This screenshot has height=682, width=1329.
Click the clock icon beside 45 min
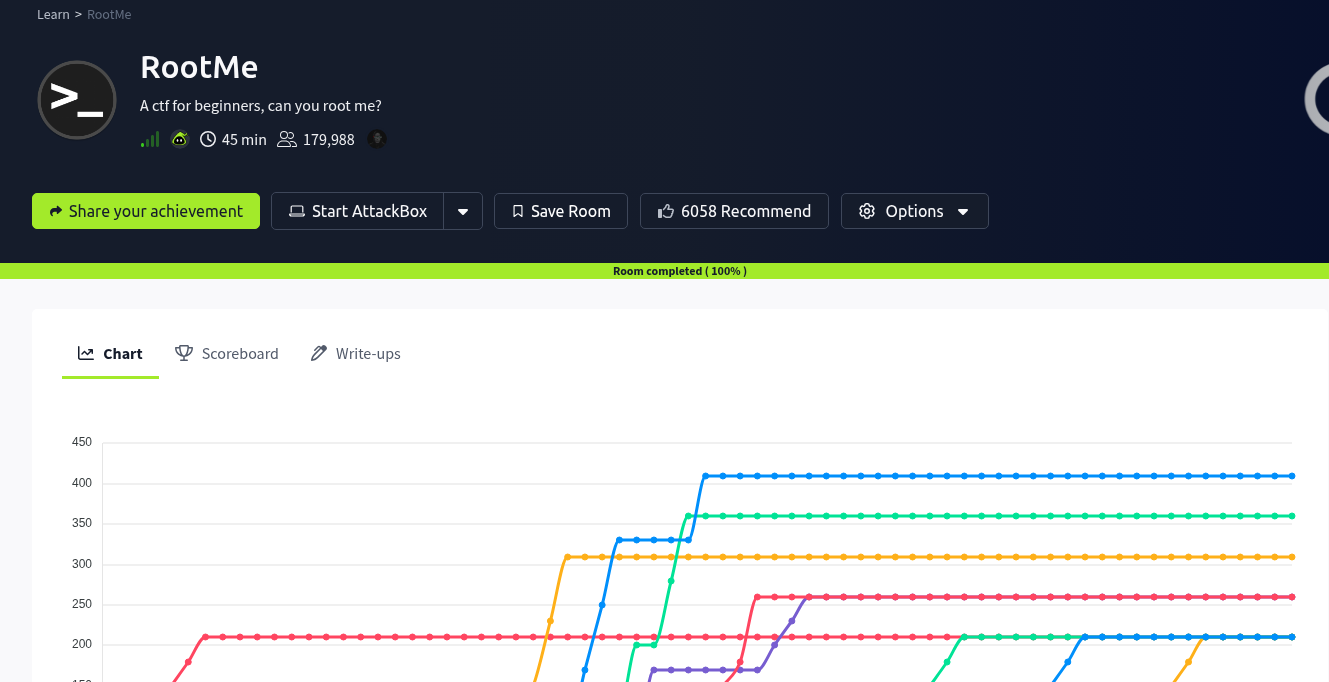click(208, 139)
